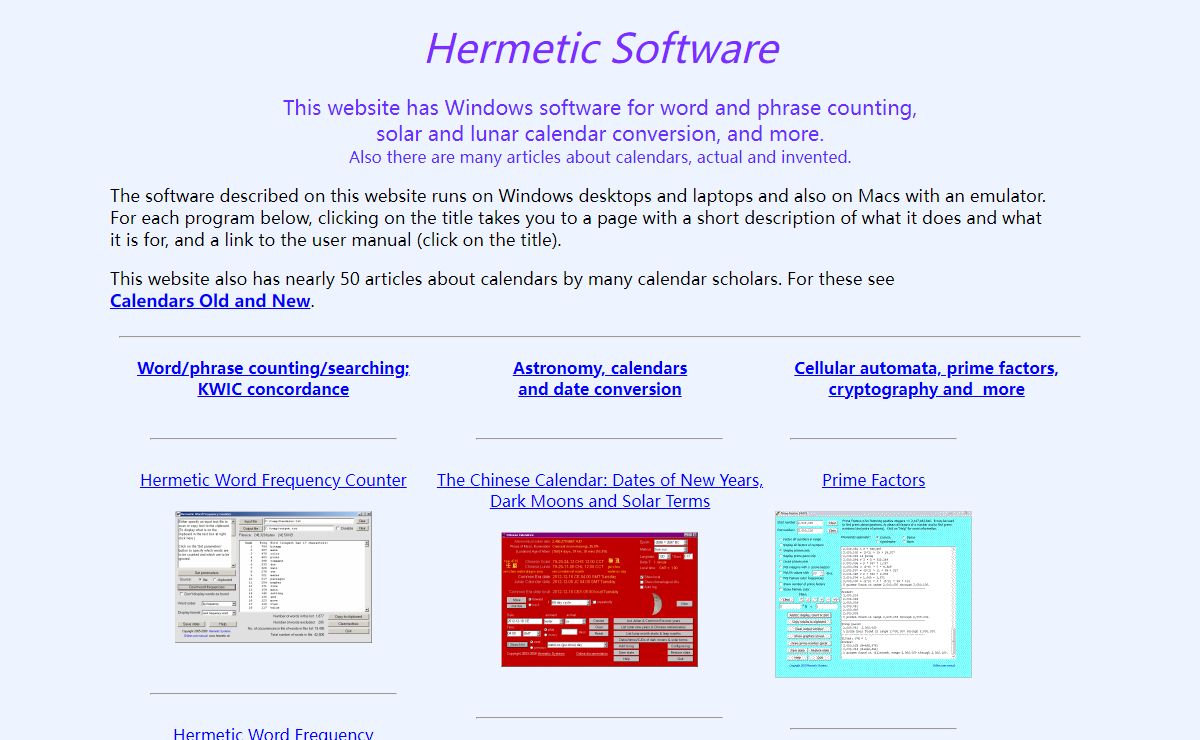
Task: Follow the Prime Factors title link
Action: [x=873, y=480]
